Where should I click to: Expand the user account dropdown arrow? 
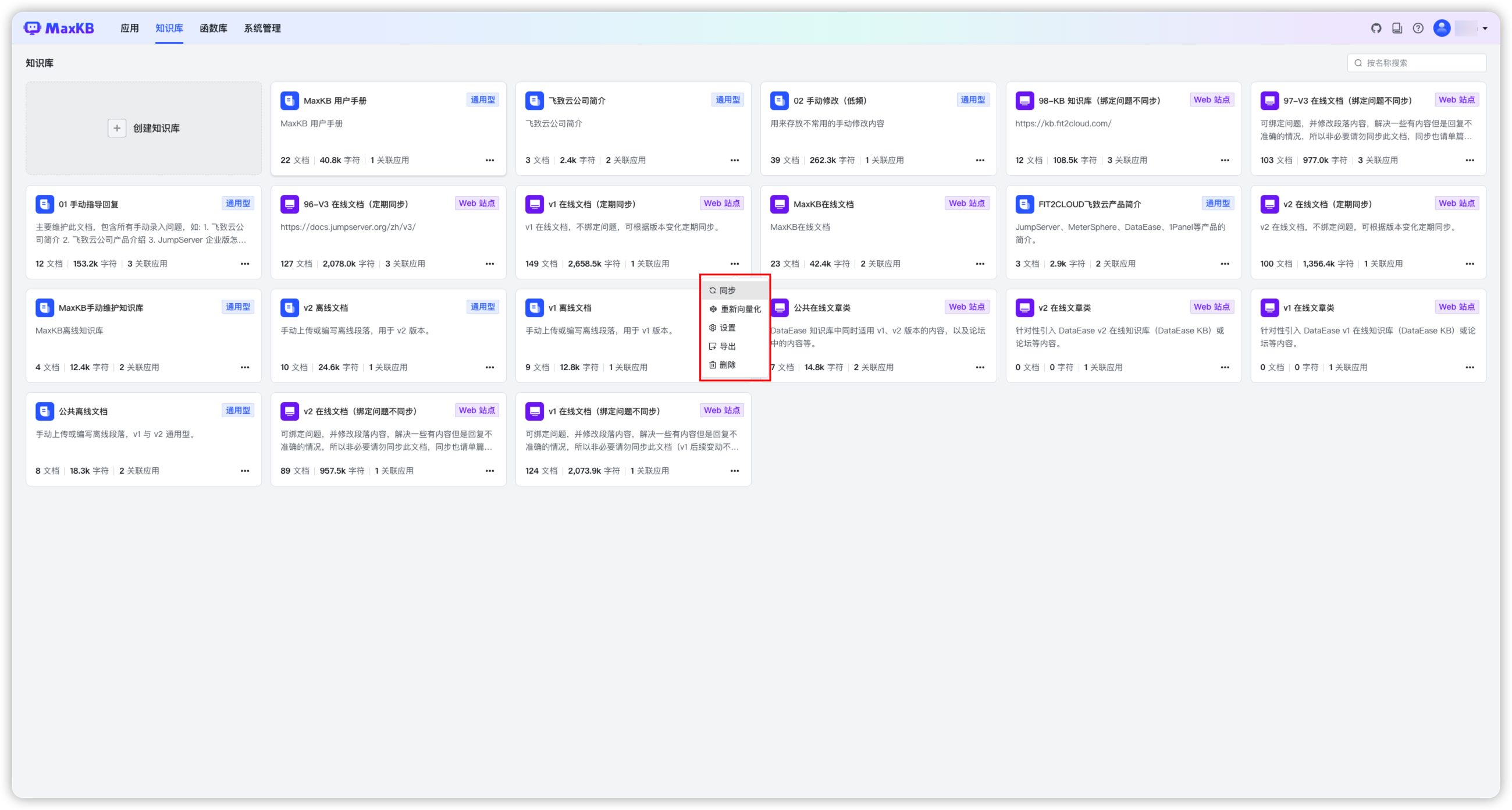point(1485,28)
